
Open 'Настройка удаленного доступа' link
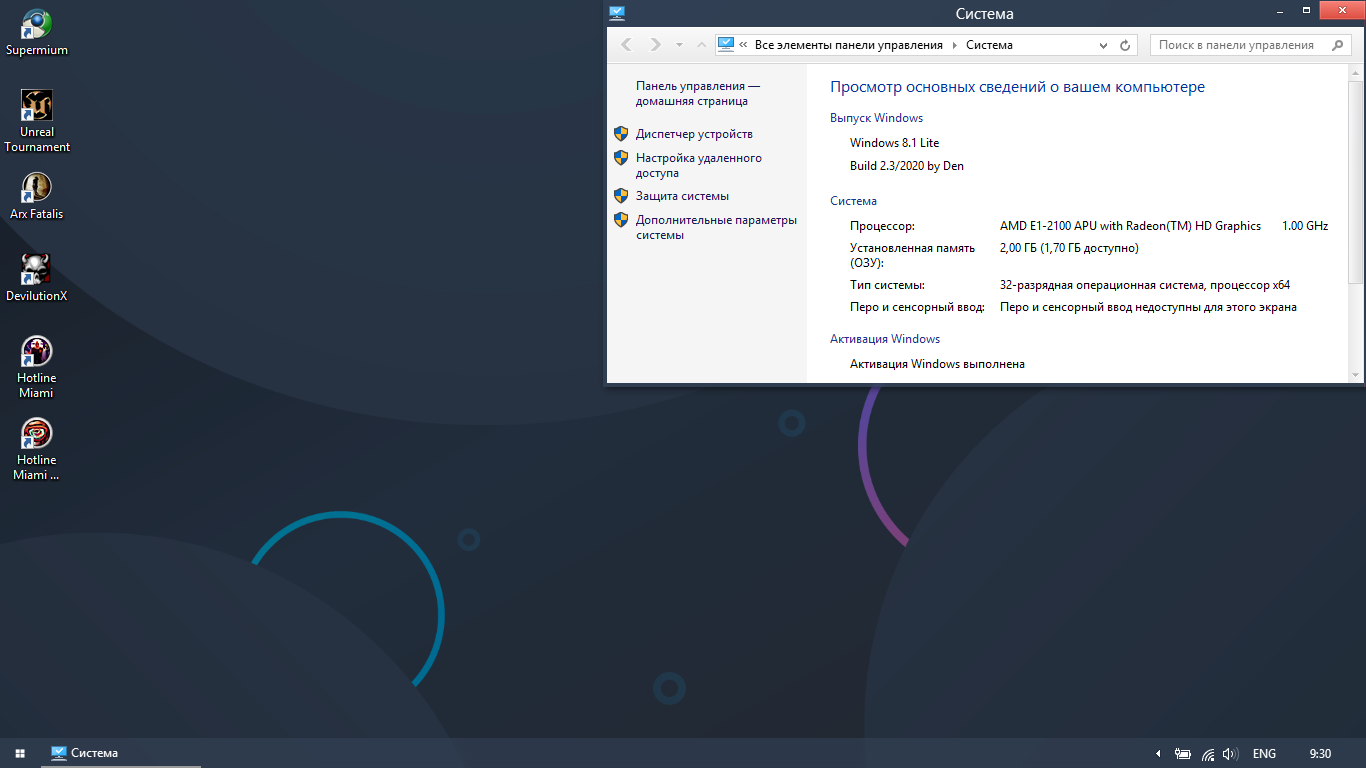click(x=699, y=165)
